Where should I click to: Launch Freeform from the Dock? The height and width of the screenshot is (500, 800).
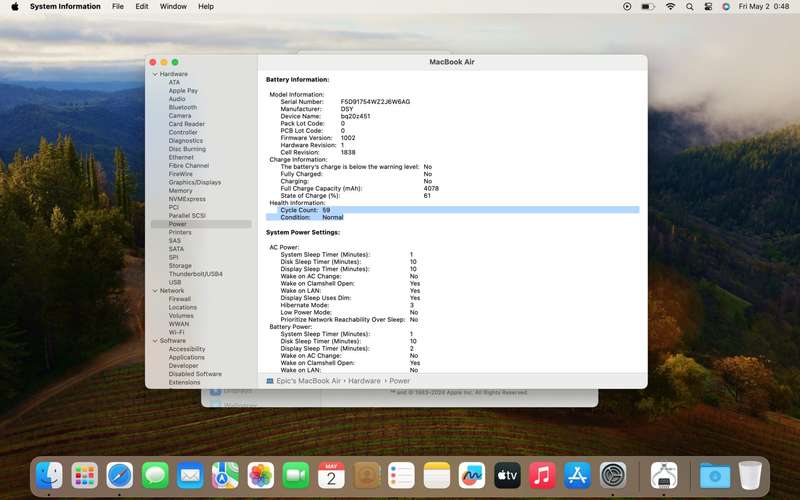(472, 476)
